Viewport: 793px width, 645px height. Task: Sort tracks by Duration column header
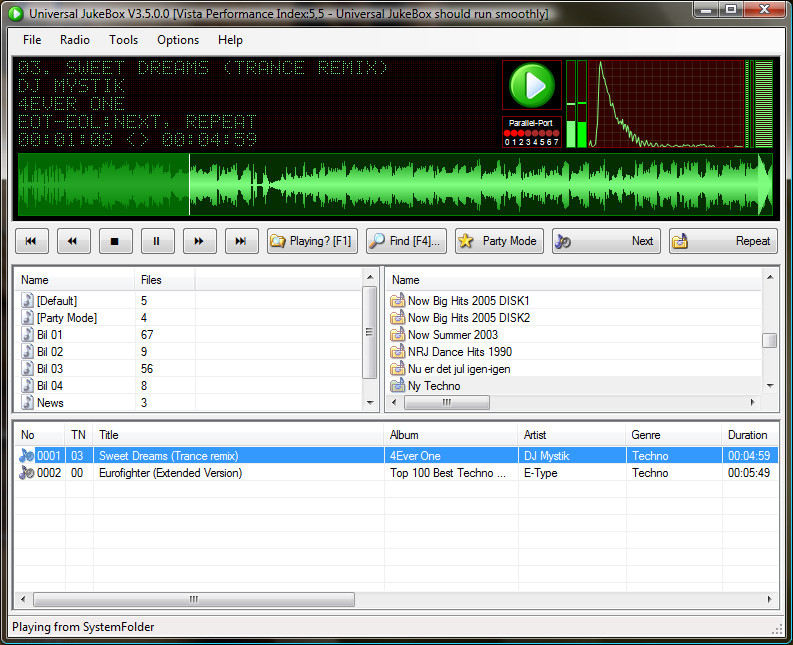pyautogui.click(x=750, y=435)
